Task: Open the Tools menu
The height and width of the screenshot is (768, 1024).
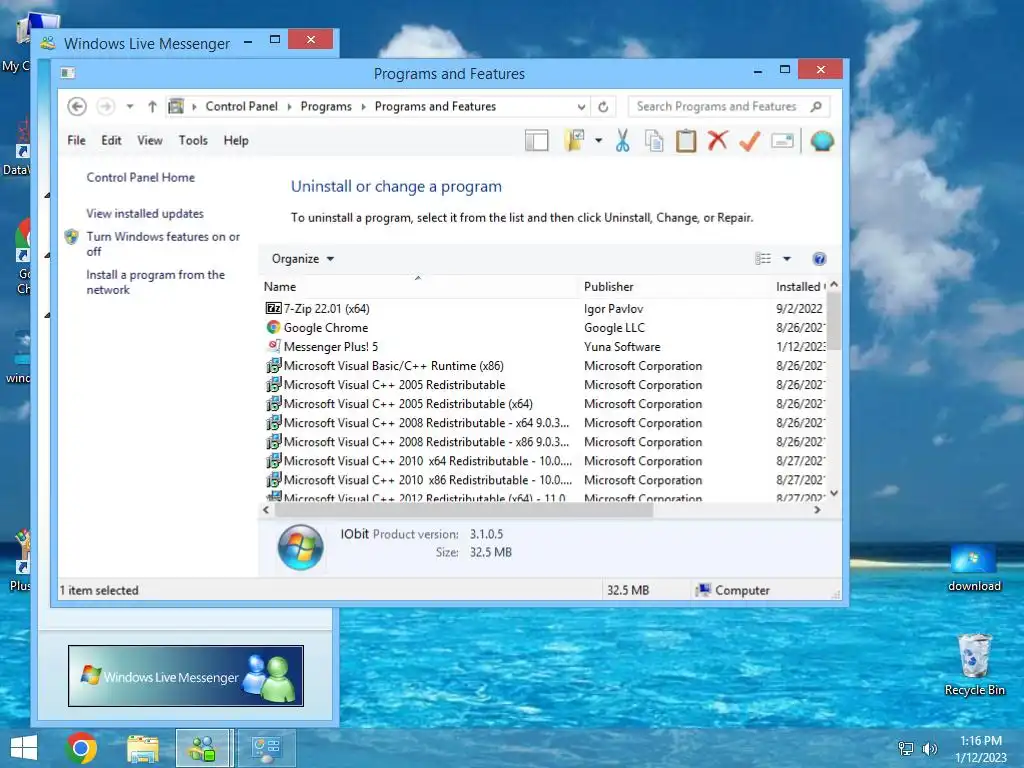Action: click(193, 140)
